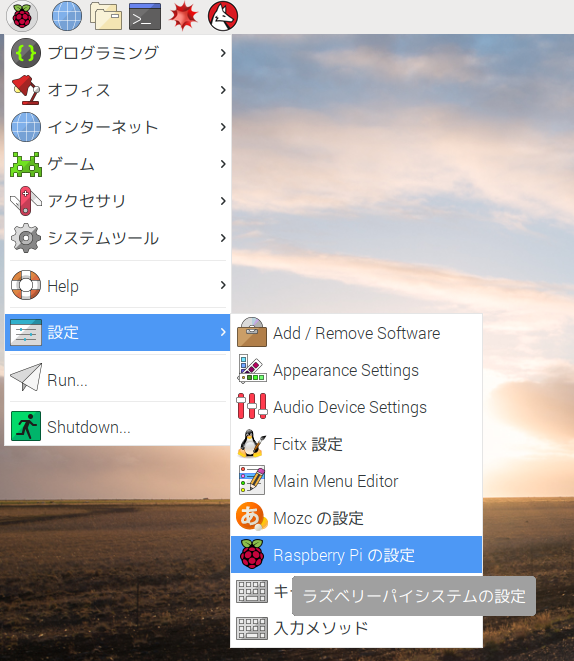The width and height of the screenshot is (574, 661).
Task: Launch the terminal icon in taskbar
Action: click(145, 16)
